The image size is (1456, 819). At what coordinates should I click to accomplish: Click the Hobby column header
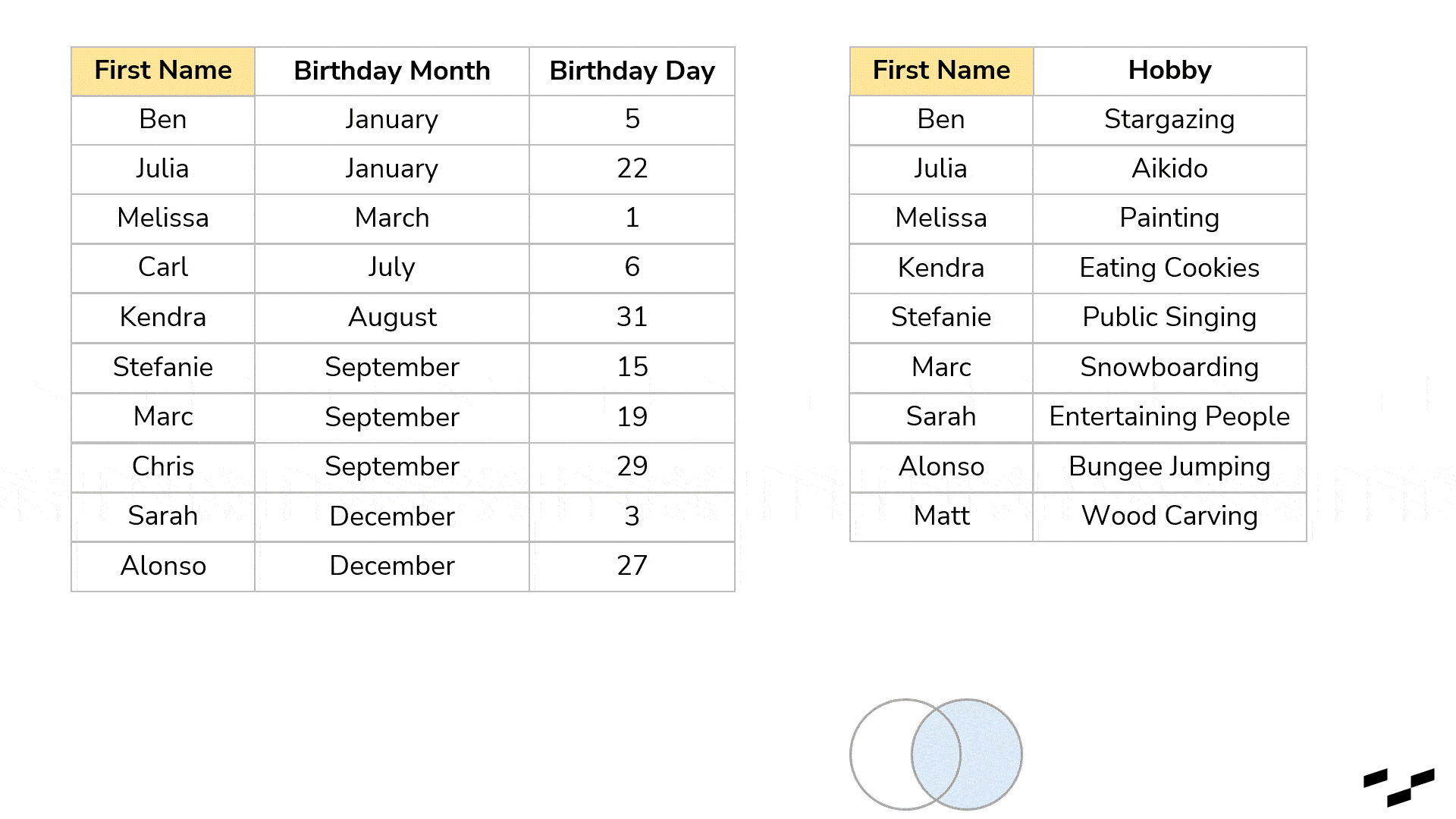tap(1169, 71)
